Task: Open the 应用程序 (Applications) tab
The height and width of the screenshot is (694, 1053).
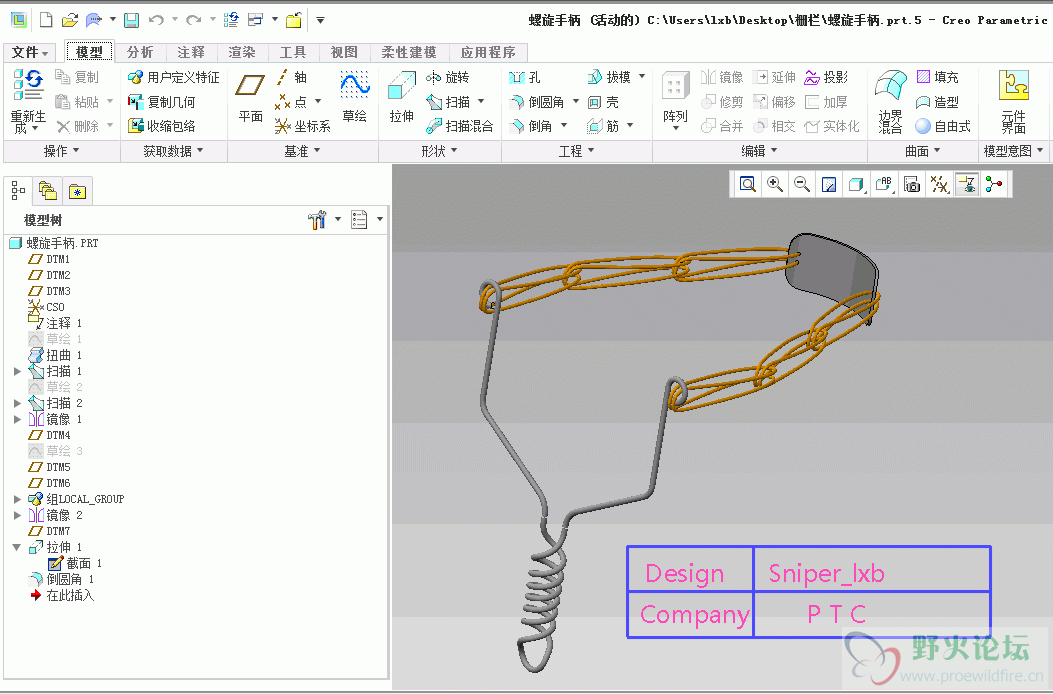Action: pyautogui.click(x=488, y=52)
